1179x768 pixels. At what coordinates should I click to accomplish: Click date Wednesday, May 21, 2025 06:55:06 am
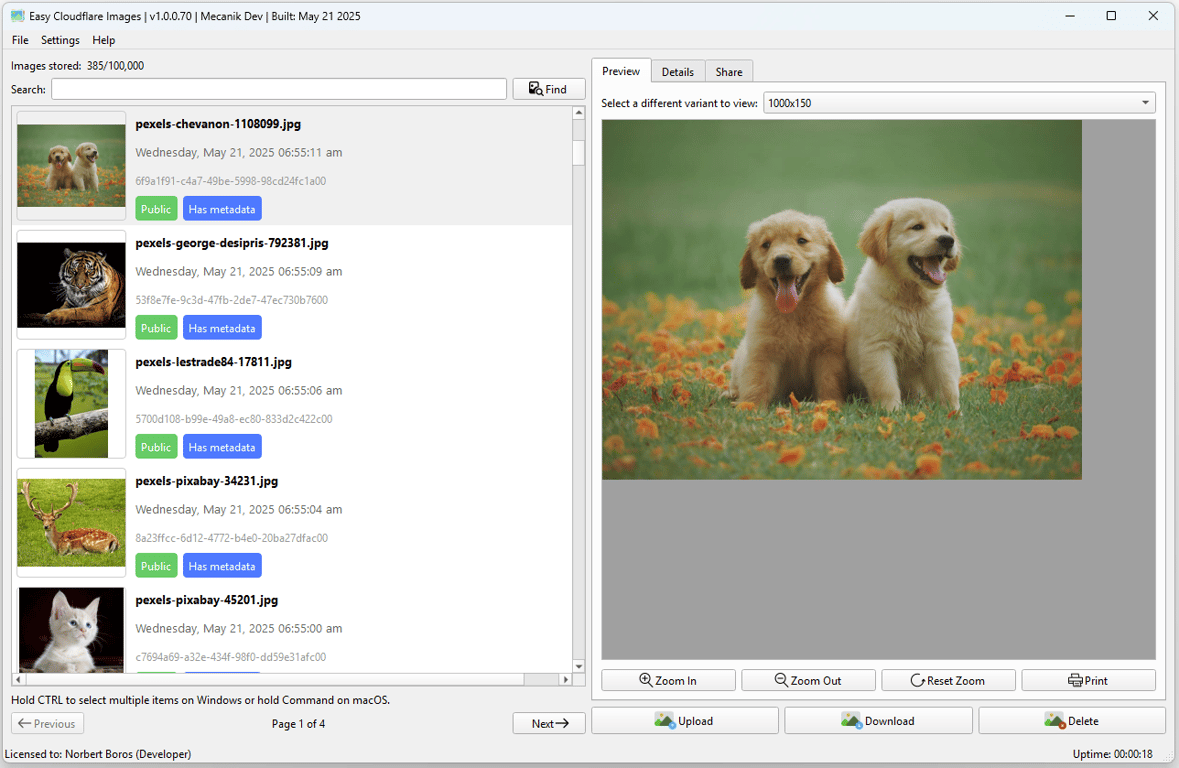click(238, 390)
